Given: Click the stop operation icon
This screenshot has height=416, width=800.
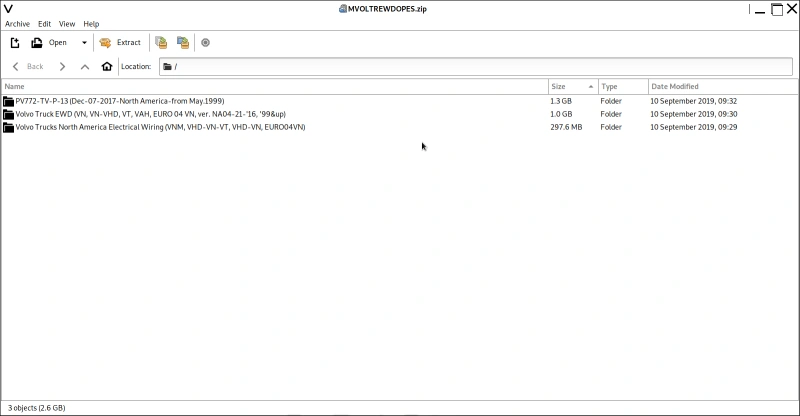Looking at the screenshot, I should (x=205, y=43).
